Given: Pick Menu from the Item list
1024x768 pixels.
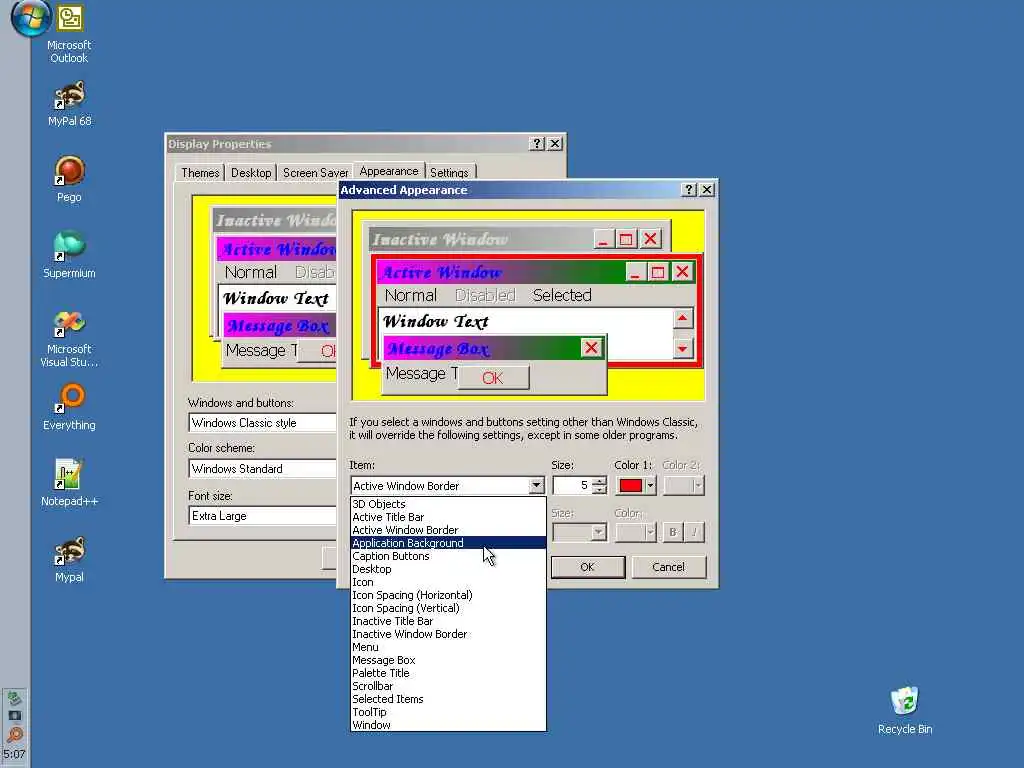Looking at the screenshot, I should tap(448, 647).
